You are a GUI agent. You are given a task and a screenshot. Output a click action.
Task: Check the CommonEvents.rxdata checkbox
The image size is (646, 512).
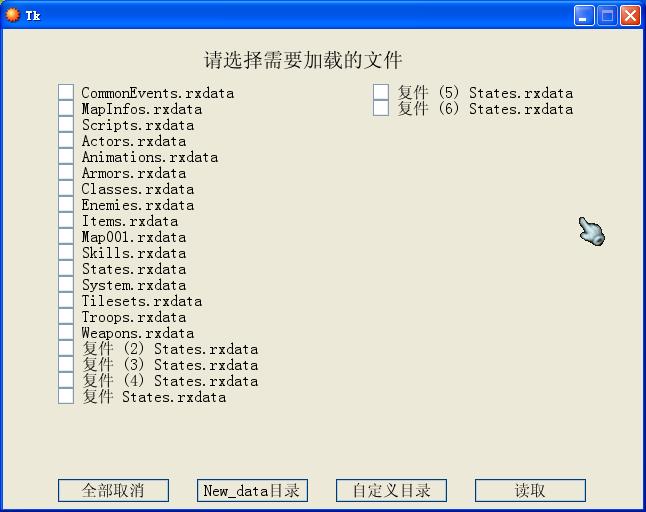[x=66, y=92]
